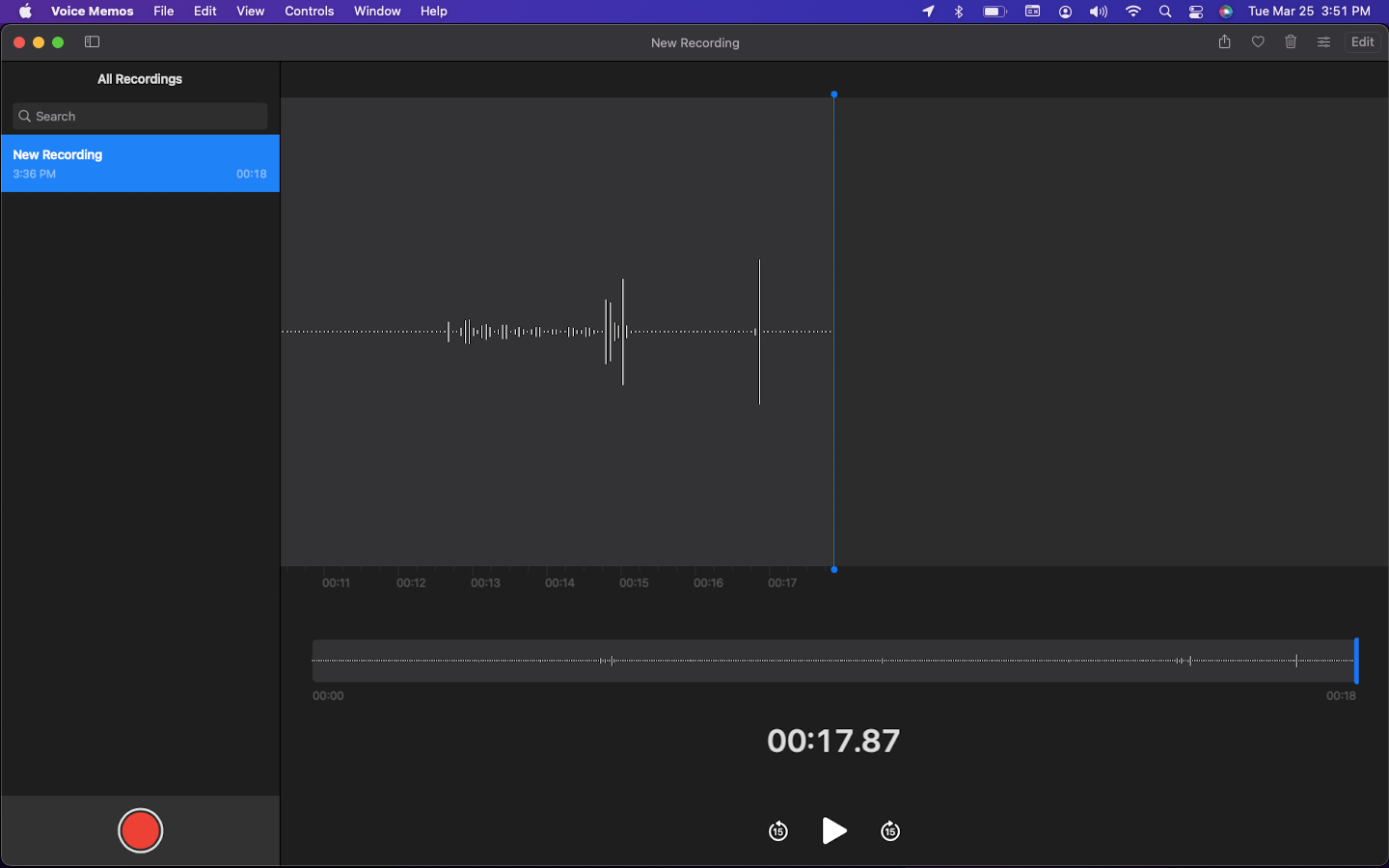Open the Controls menu
Image resolution: width=1389 pixels, height=868 pixels.
(x=309, y=11)
